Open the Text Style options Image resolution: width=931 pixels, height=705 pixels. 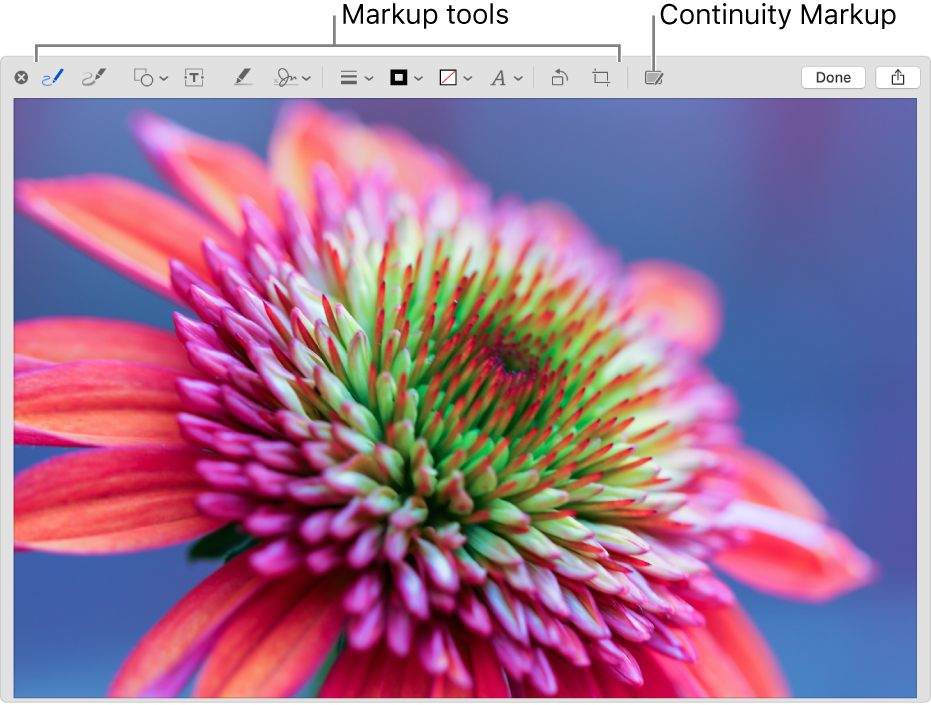point(500,77)
